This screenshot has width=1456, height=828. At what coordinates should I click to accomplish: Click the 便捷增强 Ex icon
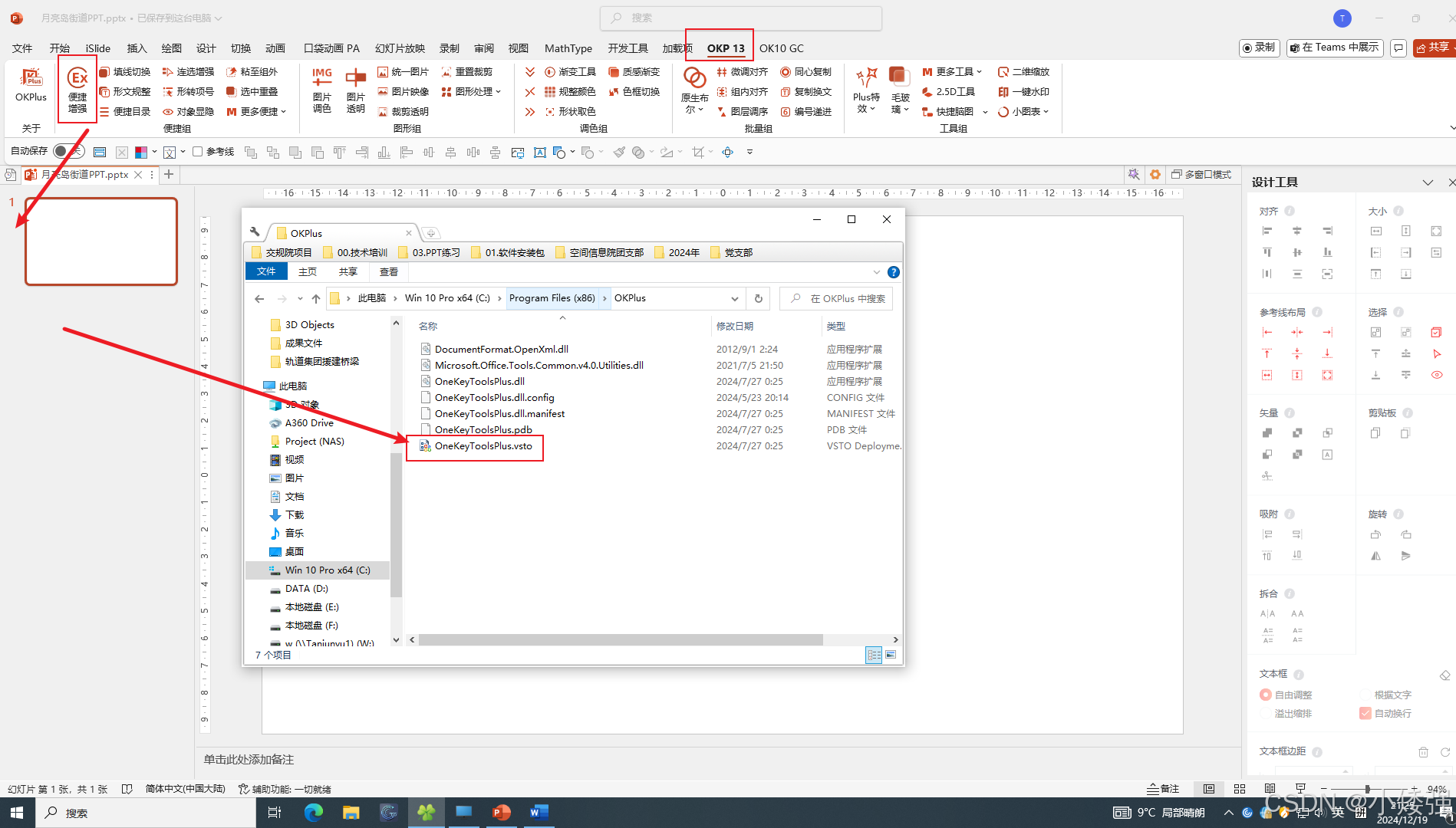(77, 90)
